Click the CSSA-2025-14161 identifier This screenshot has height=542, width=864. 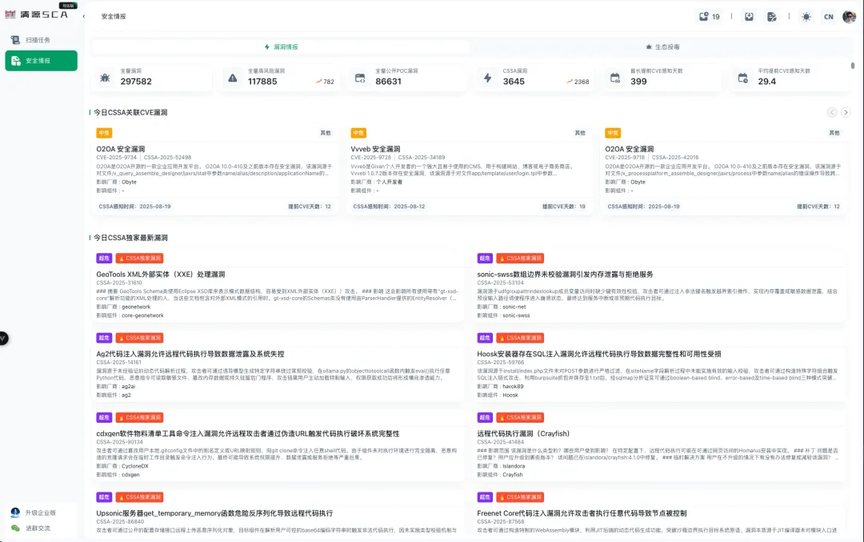119,362
